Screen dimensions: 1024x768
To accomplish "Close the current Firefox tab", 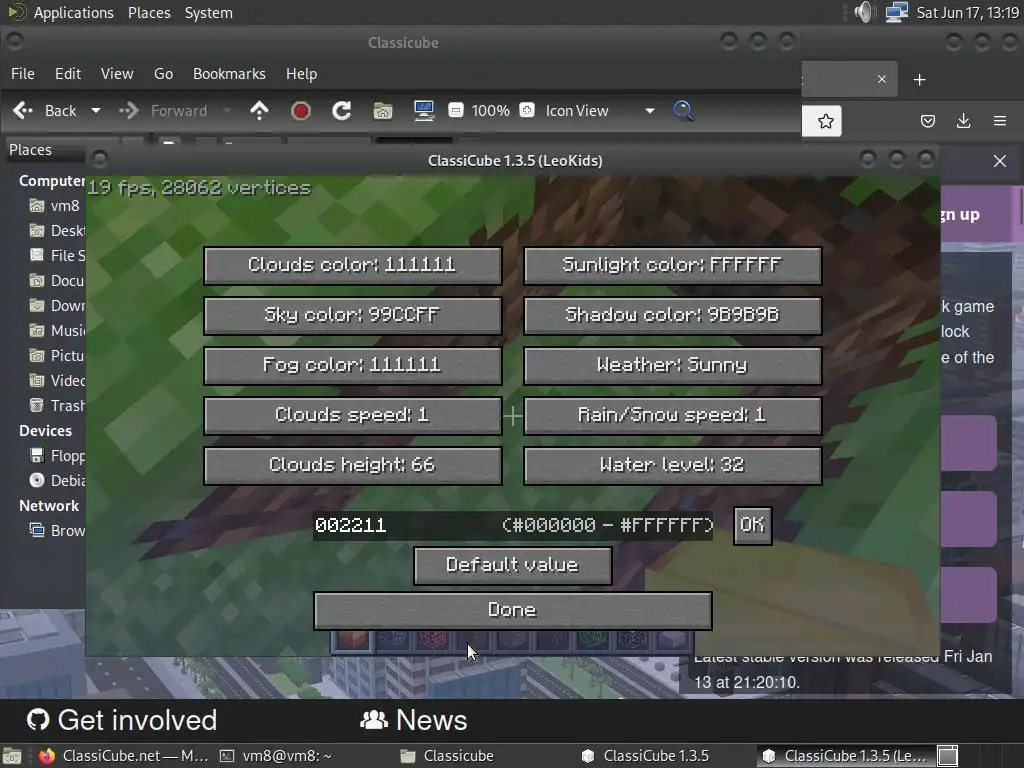I will click(882, 79).
